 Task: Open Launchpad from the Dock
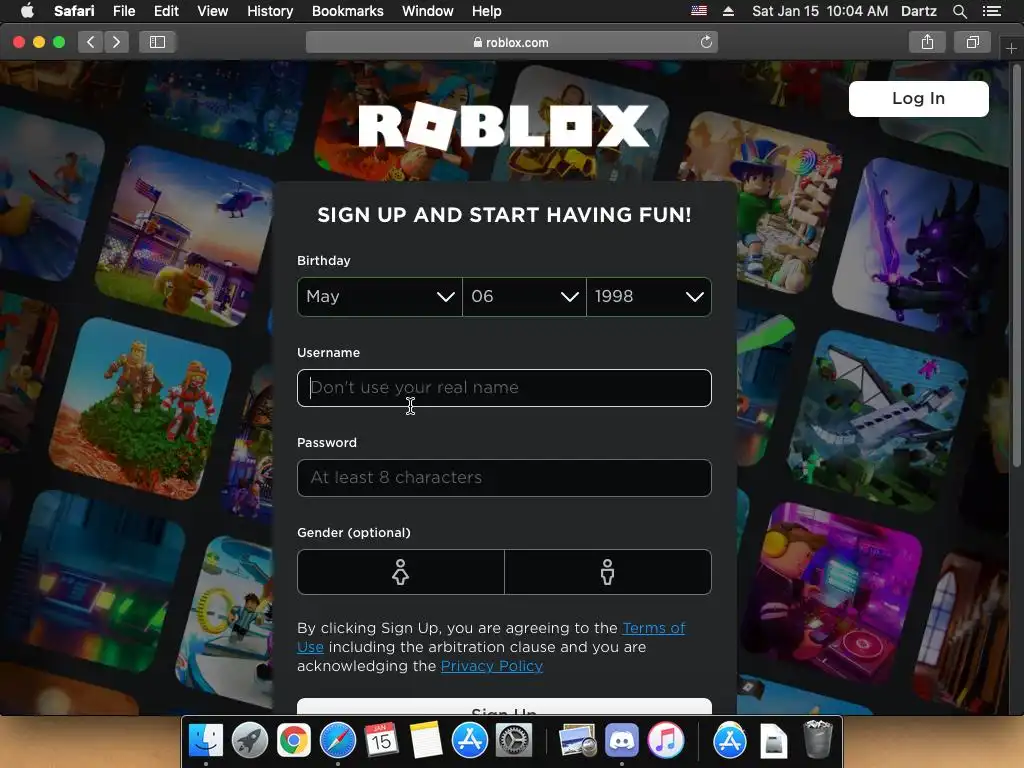249,741
